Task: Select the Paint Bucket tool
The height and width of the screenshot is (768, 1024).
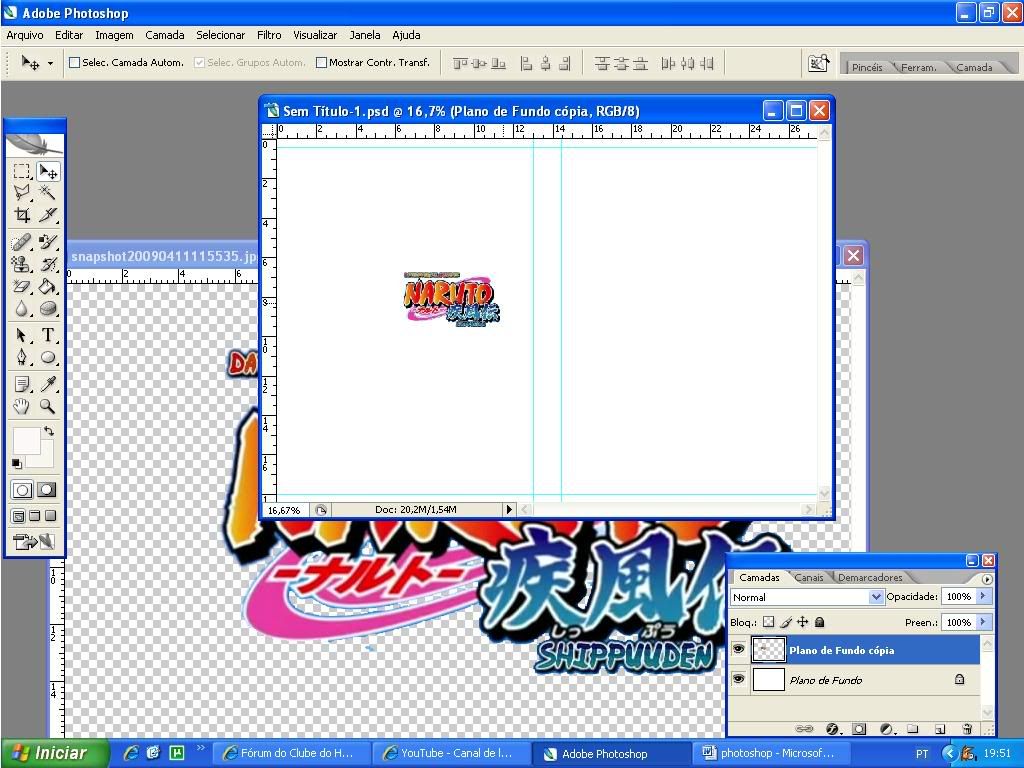Action: pos(47,287)
